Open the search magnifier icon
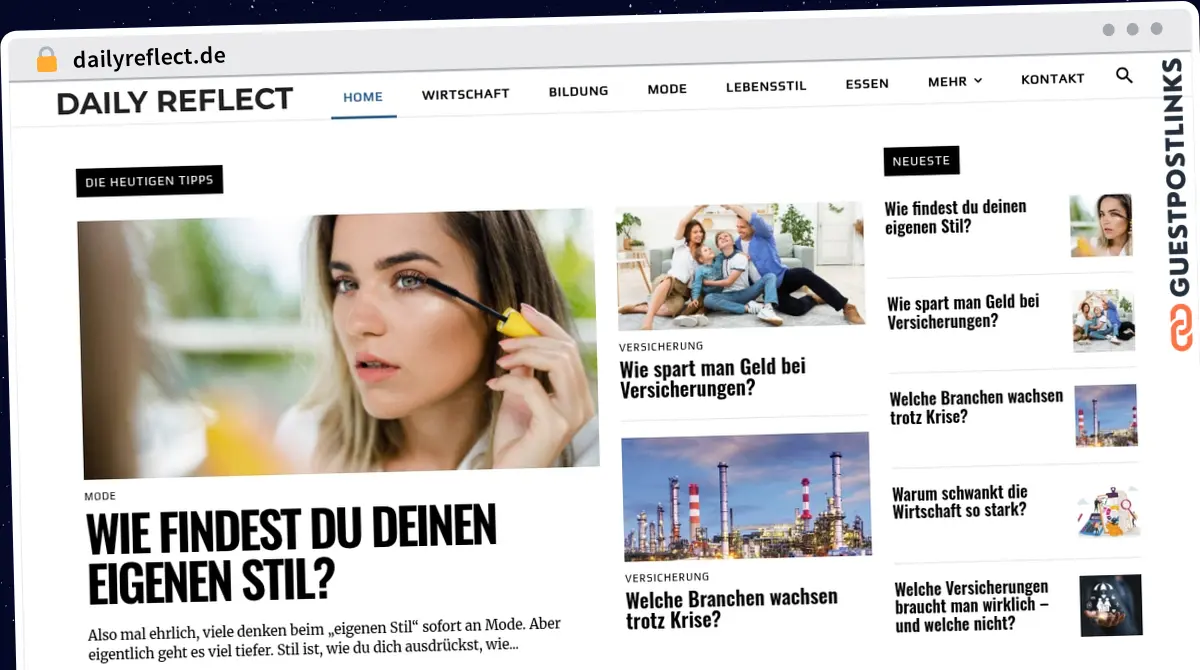Image resolution: width=1200 pixels, height=670 pixels. pyautogui.click(x=1124, y=76)
